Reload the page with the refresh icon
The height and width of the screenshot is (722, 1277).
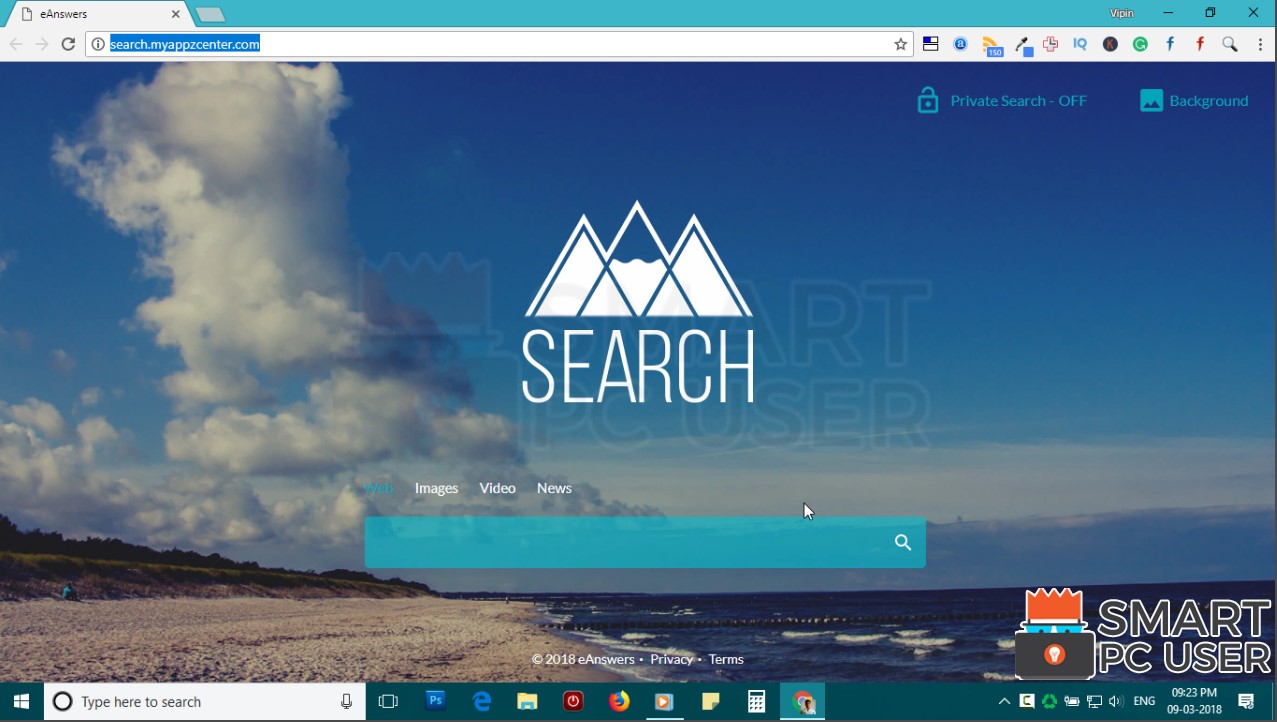coord(67,44)
